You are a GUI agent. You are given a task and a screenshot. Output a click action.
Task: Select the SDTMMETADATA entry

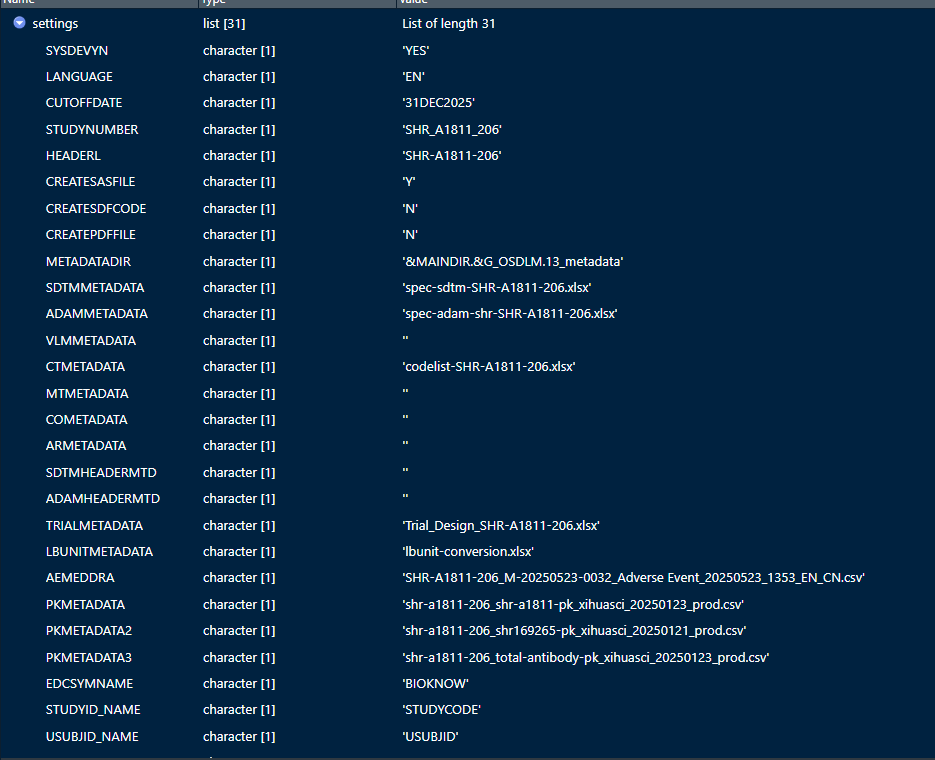coord(95,288)
